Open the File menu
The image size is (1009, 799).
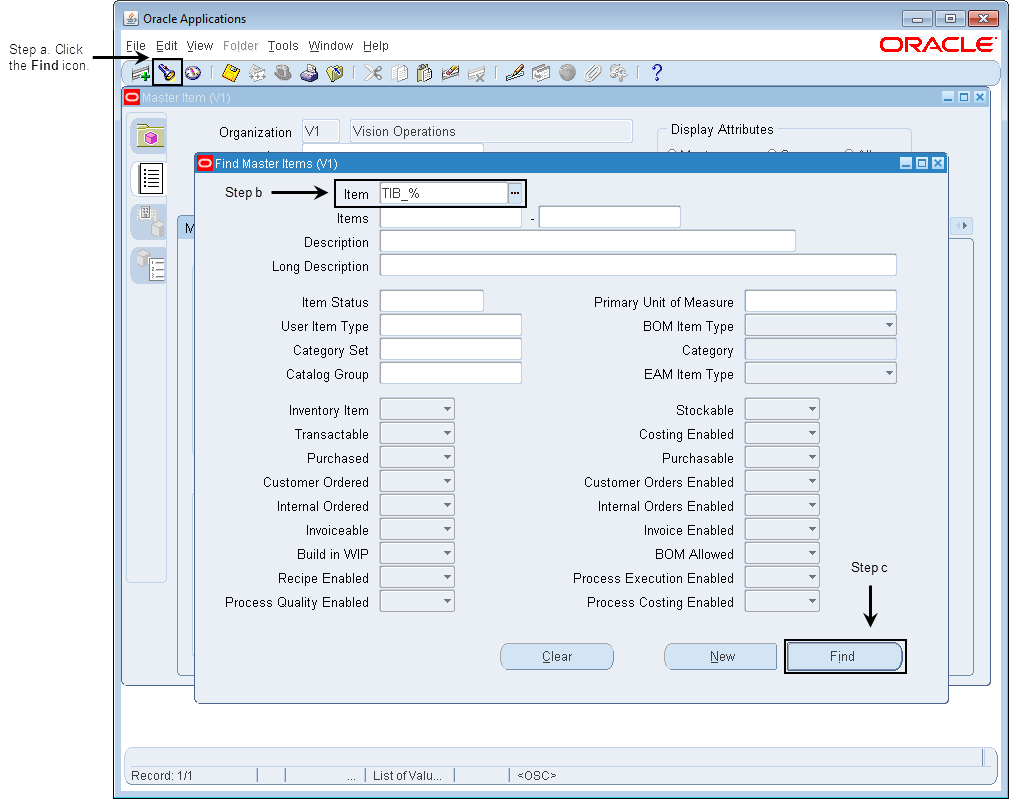point(136,46)
